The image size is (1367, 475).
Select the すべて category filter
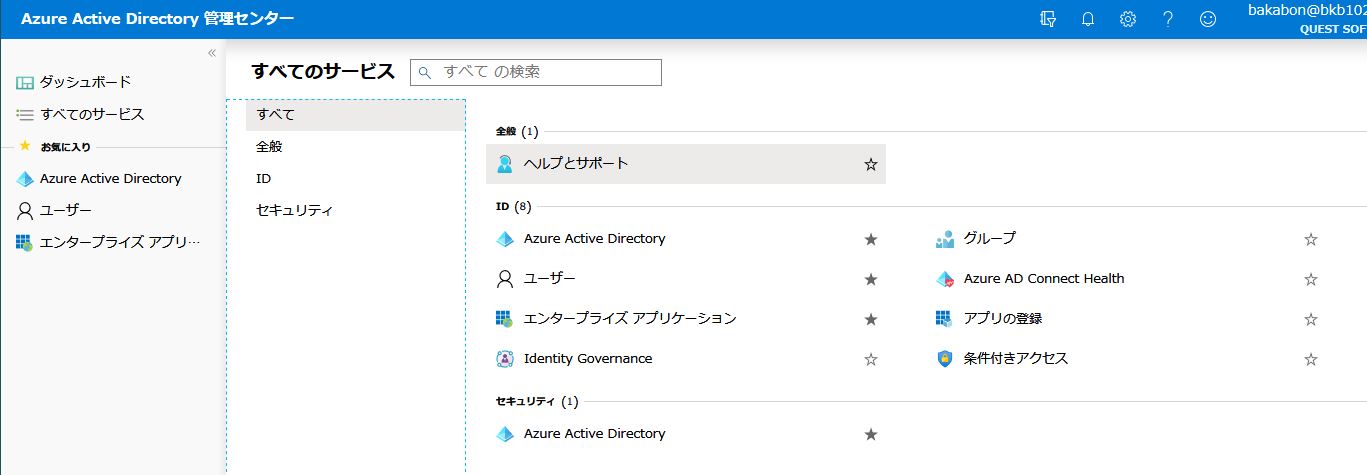coord(355,115)
